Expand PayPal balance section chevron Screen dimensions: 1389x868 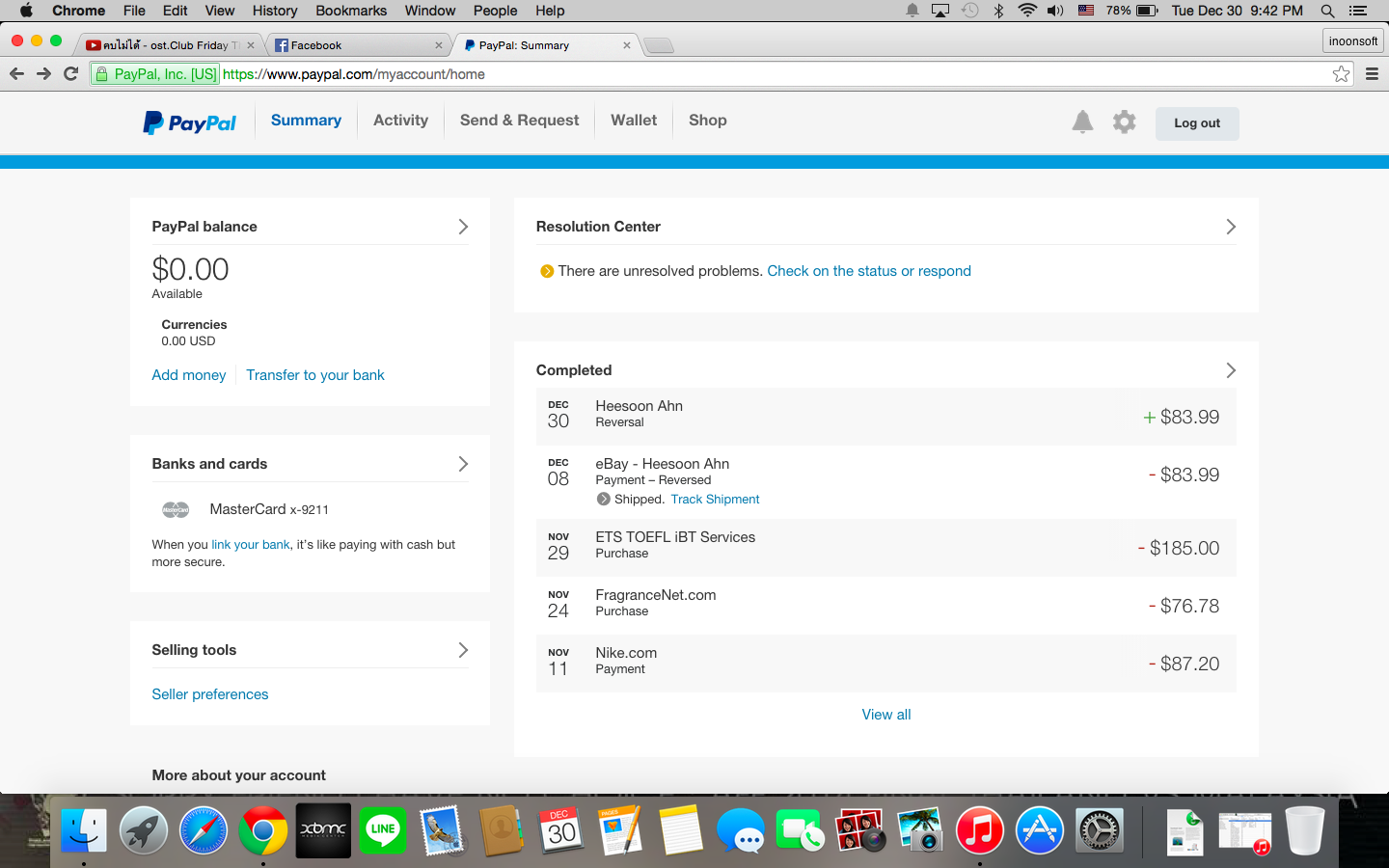(x=463, y=227)
